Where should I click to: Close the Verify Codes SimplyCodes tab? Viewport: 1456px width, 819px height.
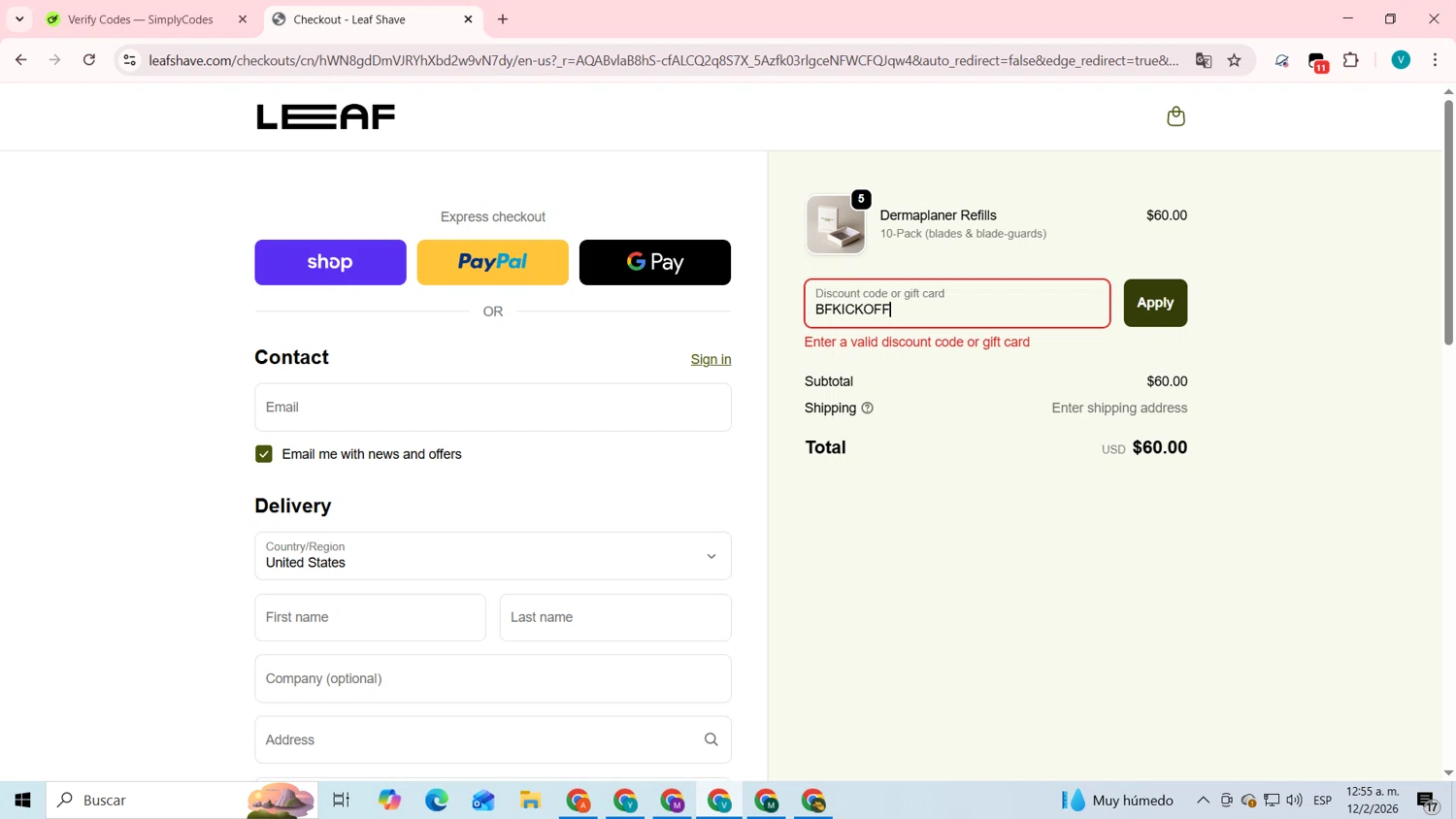point(243,19)
